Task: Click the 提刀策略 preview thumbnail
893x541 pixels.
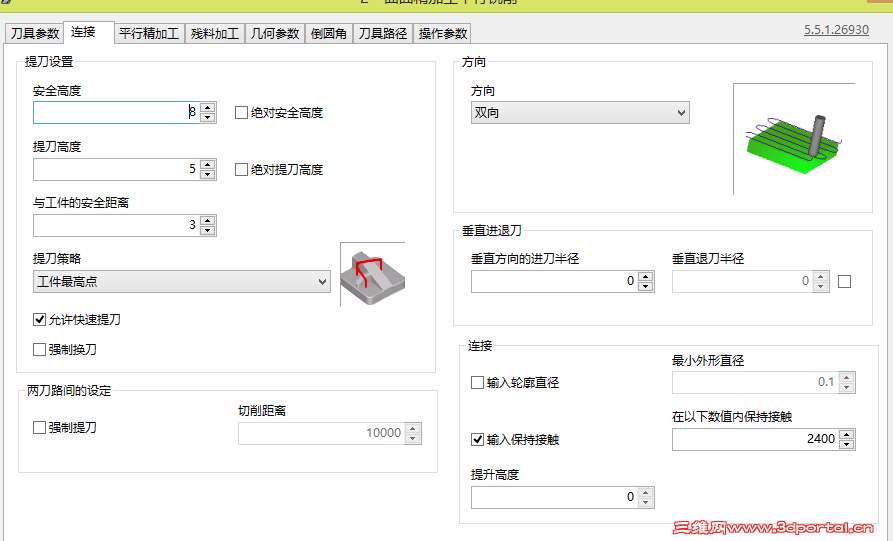Action: coord(372,274)
